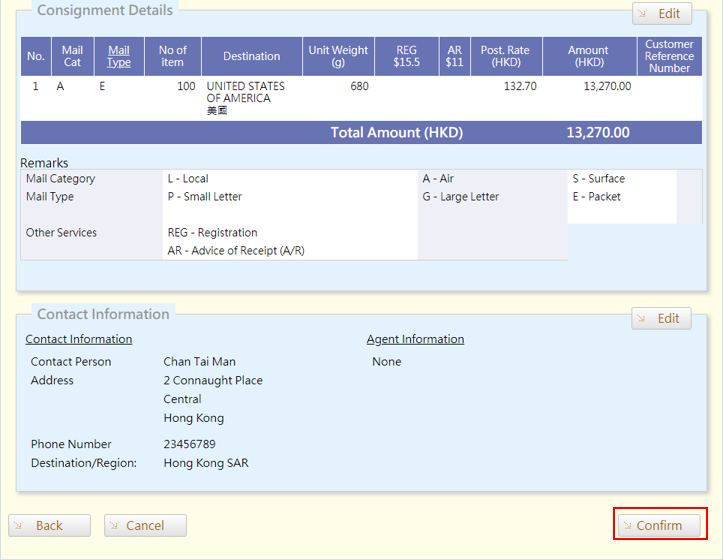Click the Total Amount 13,270.00 value
The image size is (723, 560).
pyautogui.click(x=597, y=133)
